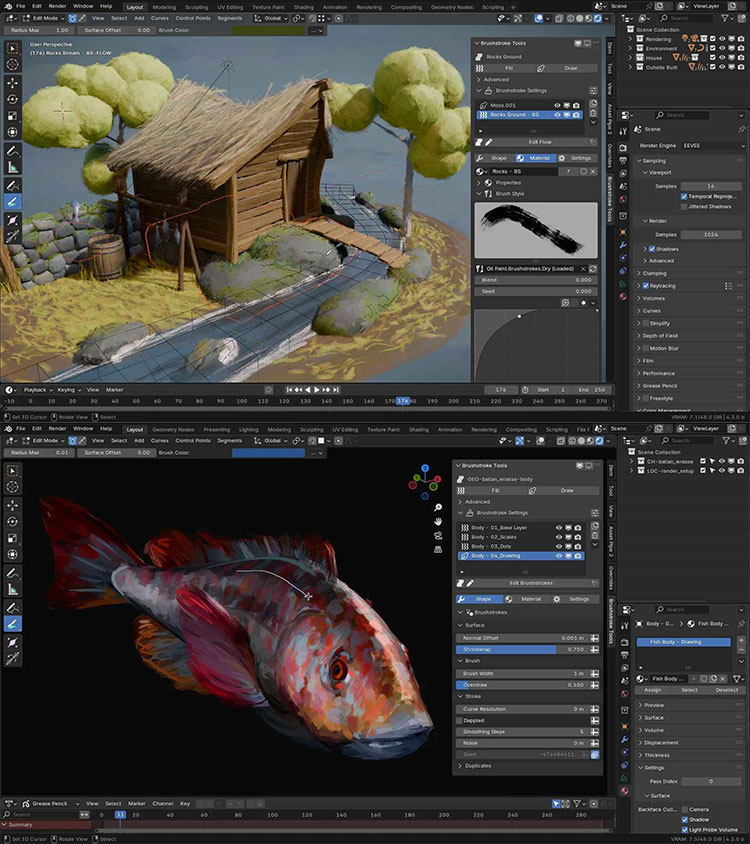The width and height of the screenshot is (750, 844).
Task: Expand the Environment collection in outliner
Action: point(630,48)
